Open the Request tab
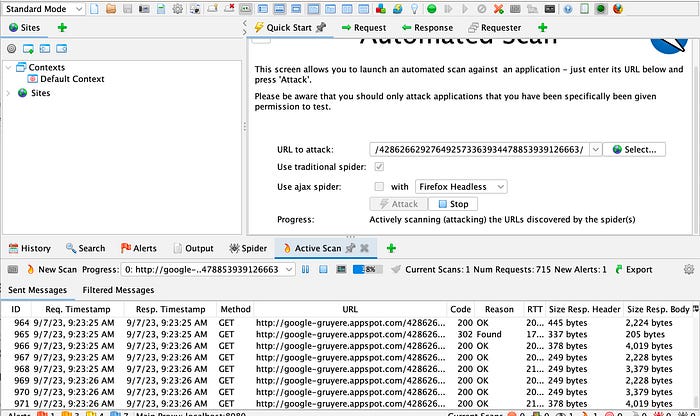700x416 pixels. click(364, 27)
